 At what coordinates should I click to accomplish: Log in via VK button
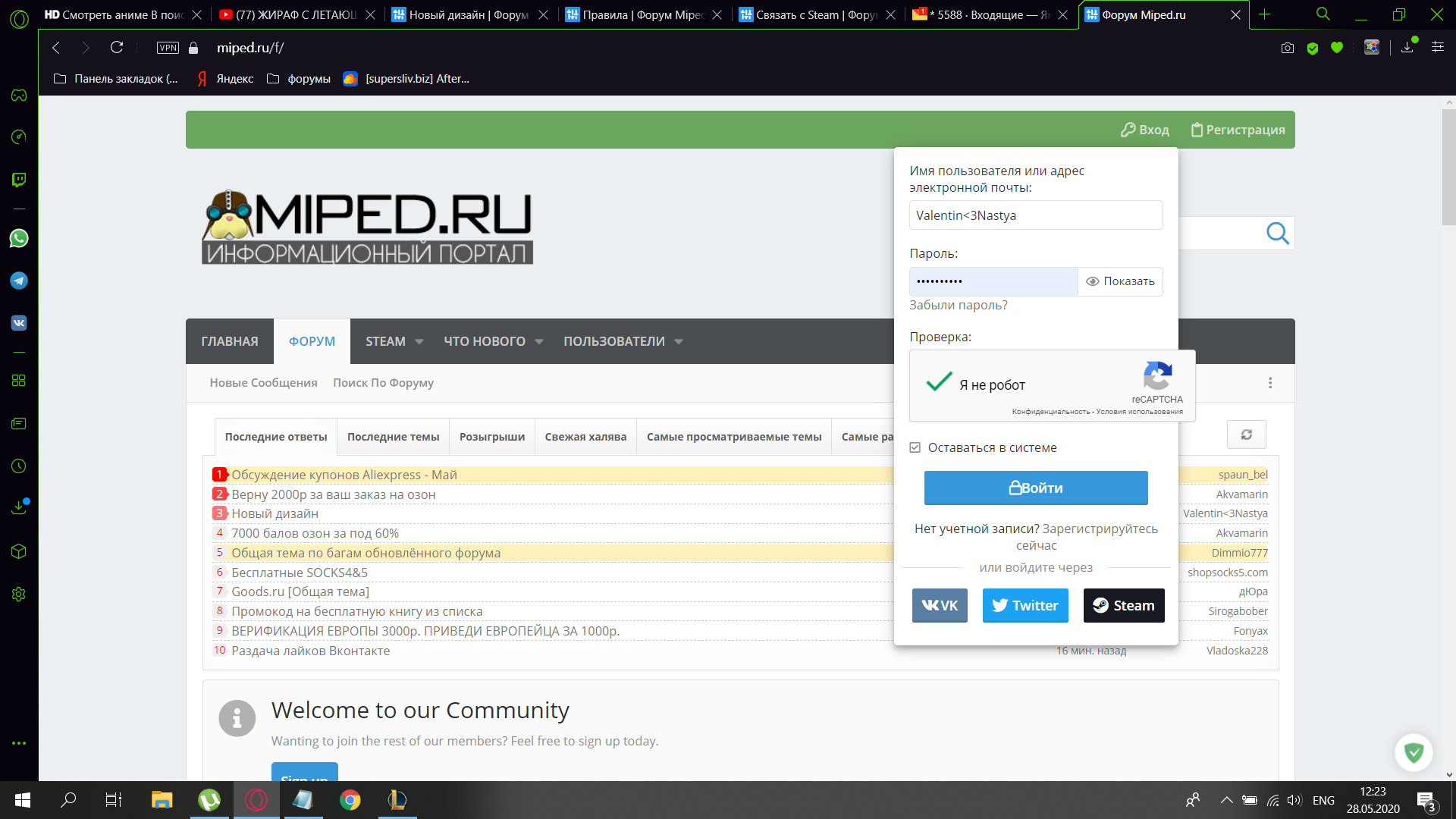point(940,606)
